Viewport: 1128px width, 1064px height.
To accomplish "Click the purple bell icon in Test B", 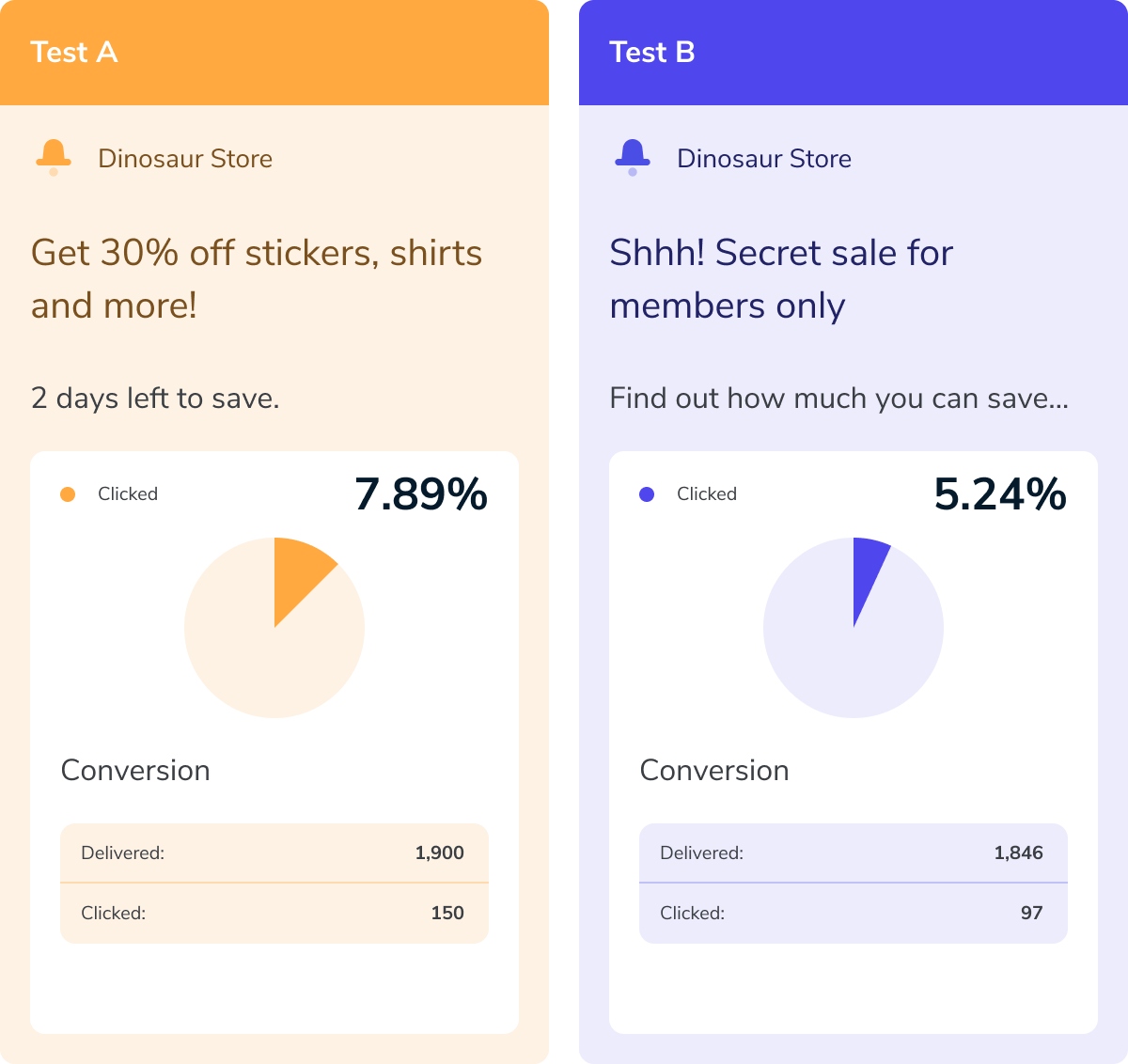I will click(x=633, y=157).
